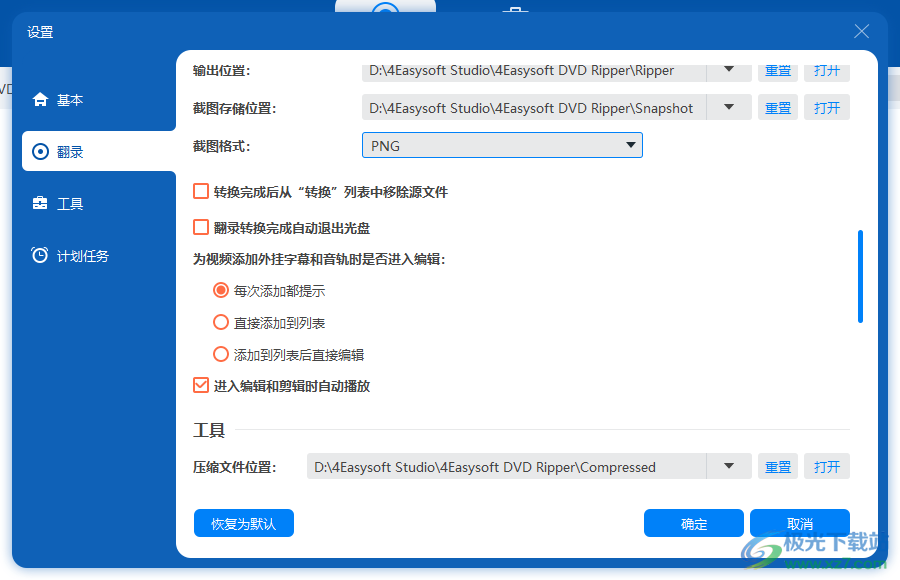The image size is (900, 580).
Task: Click the 工具 section heading
Action: point(209,430)
